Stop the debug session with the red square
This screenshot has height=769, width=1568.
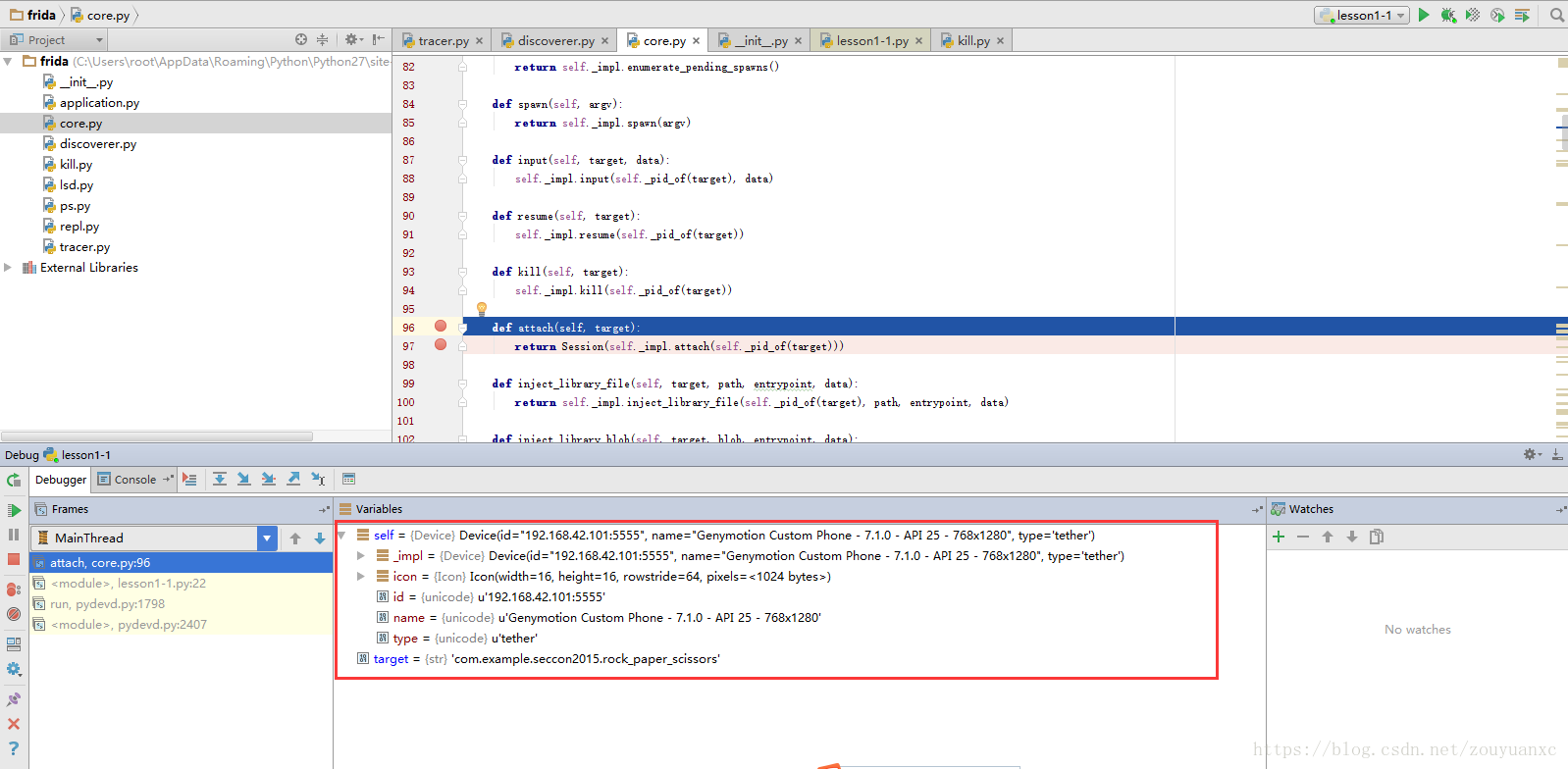click(x=14, y=559)
